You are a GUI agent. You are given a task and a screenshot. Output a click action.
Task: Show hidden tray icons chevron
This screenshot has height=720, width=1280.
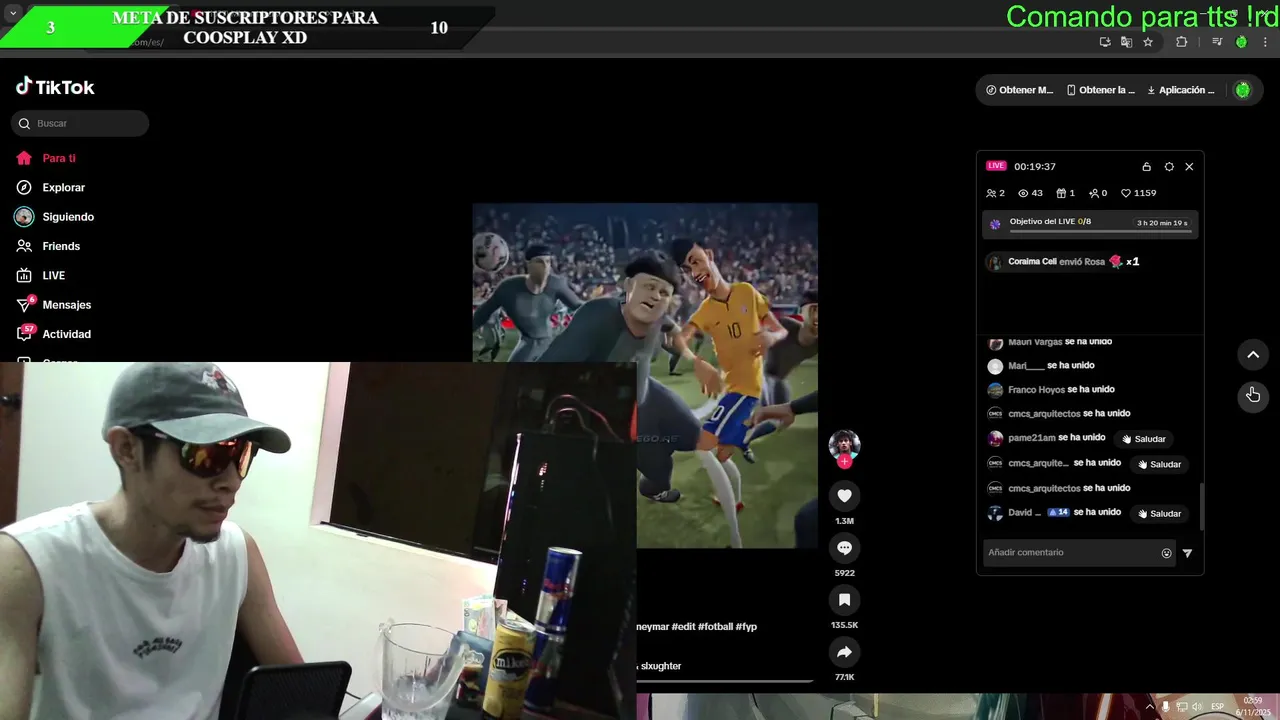pyautogui.click(x=1149, y=707)
